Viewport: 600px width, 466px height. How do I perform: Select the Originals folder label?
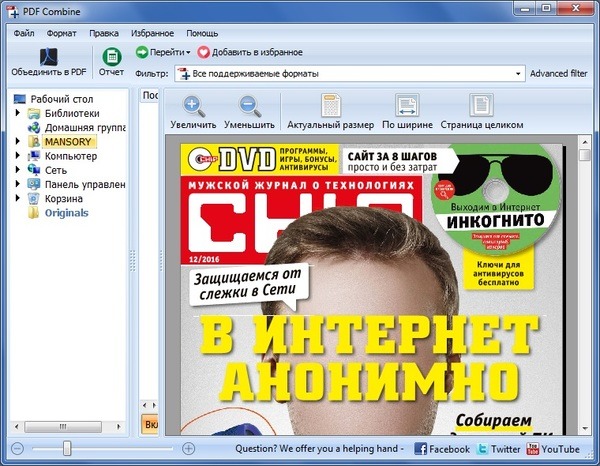[67, 213]
